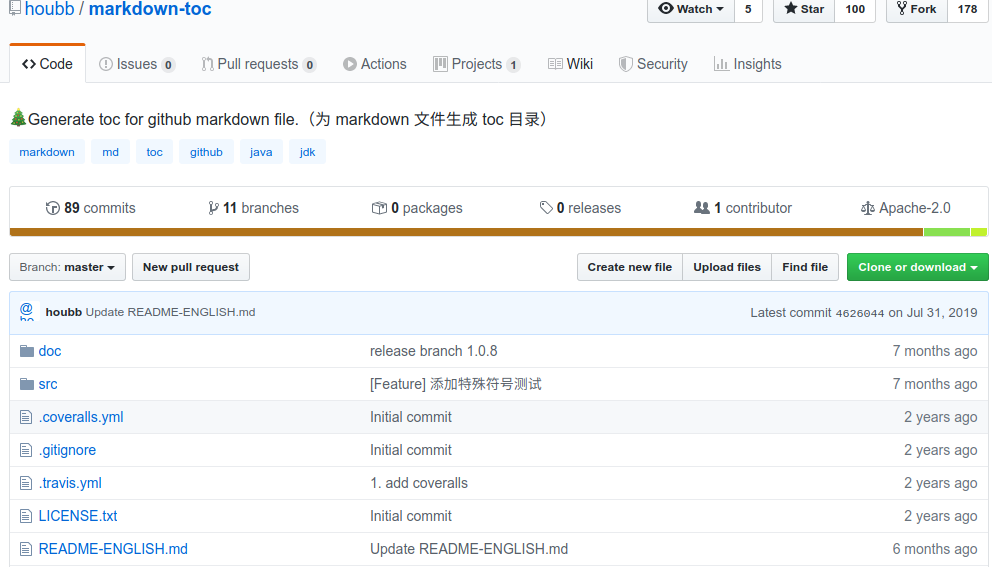
Task: Click the java topic tag
Action: click(261, 152)
